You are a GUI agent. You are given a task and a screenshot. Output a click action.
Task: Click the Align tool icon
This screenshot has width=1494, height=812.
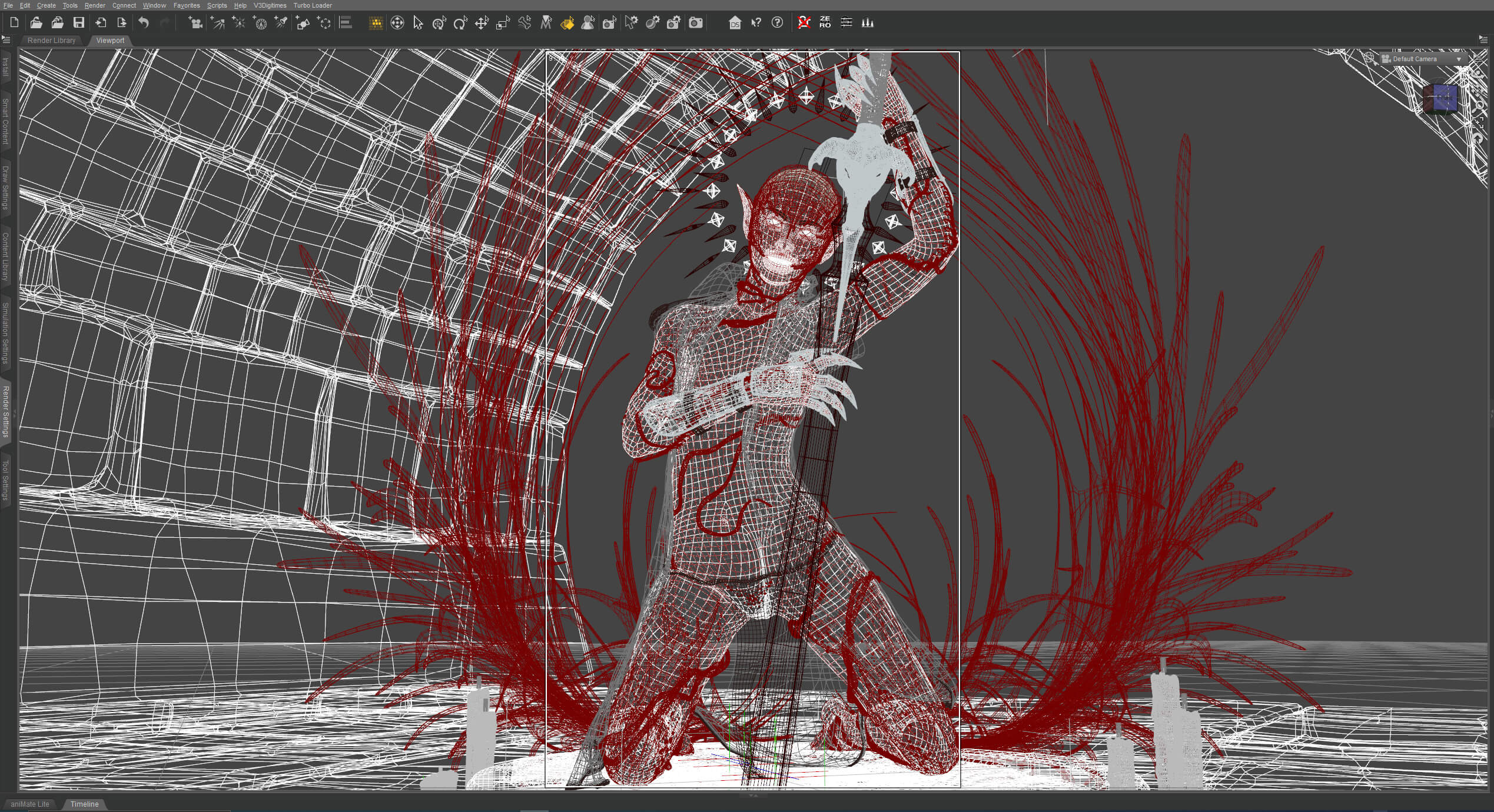coord(346,23)
